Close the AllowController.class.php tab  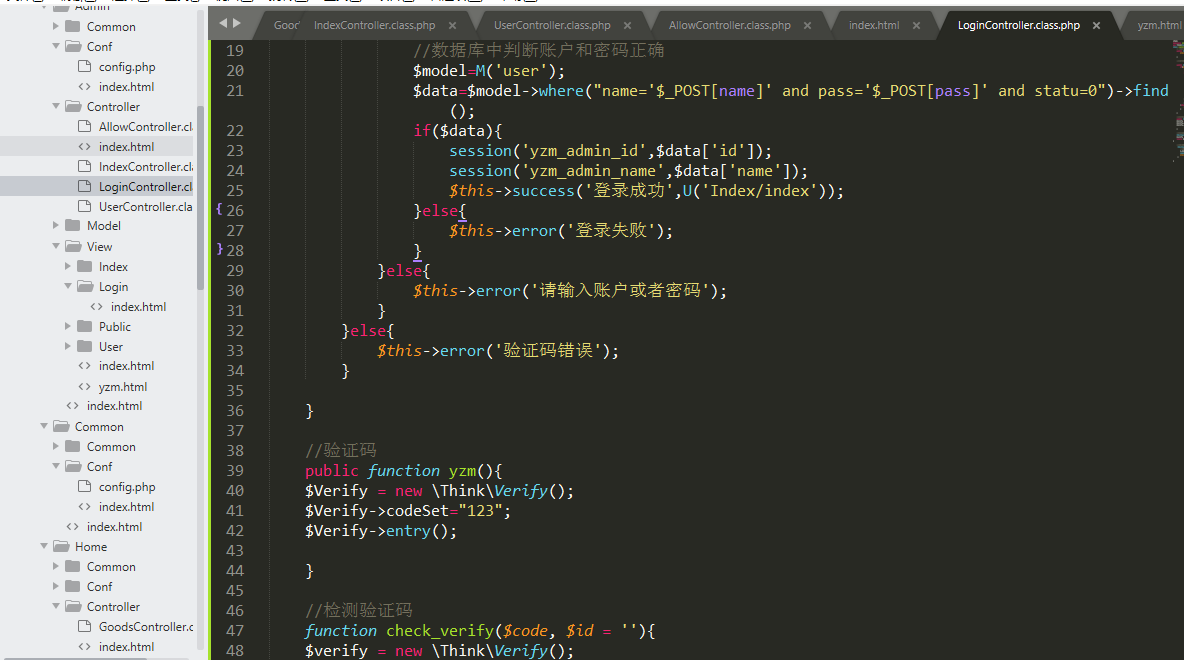tap(807, 25)
